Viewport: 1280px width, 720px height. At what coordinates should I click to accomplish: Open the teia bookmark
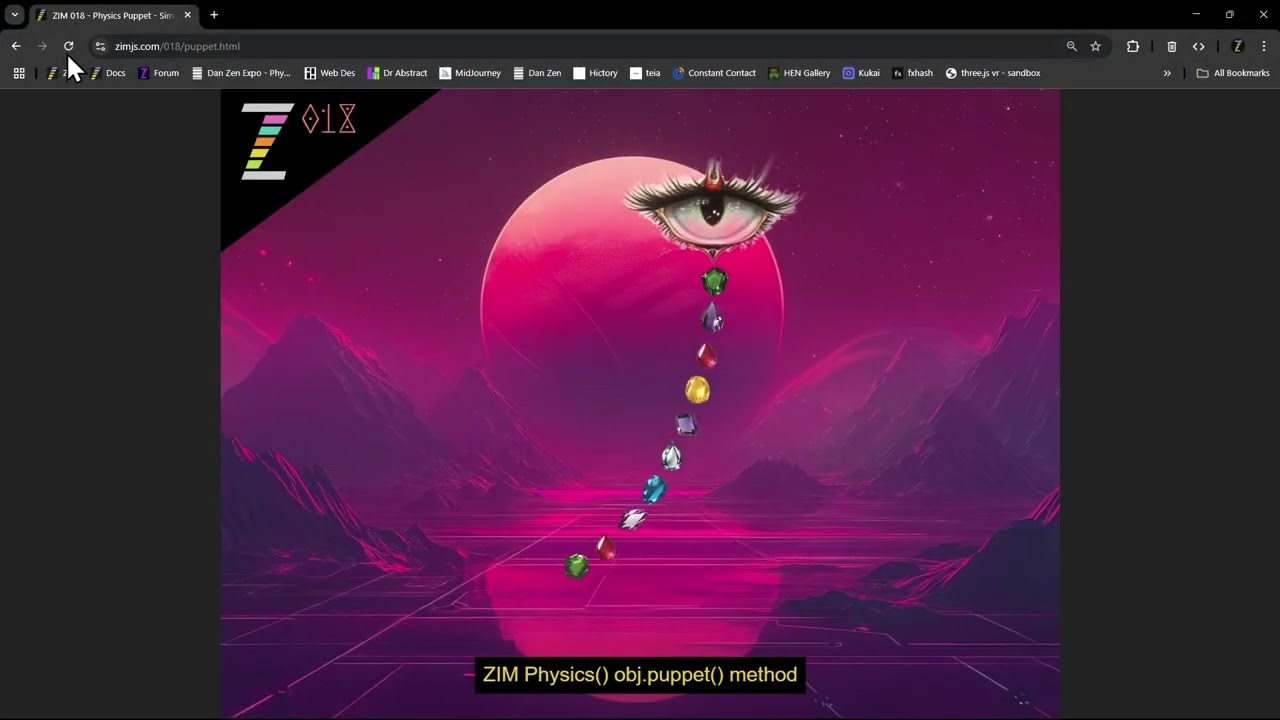645,73
